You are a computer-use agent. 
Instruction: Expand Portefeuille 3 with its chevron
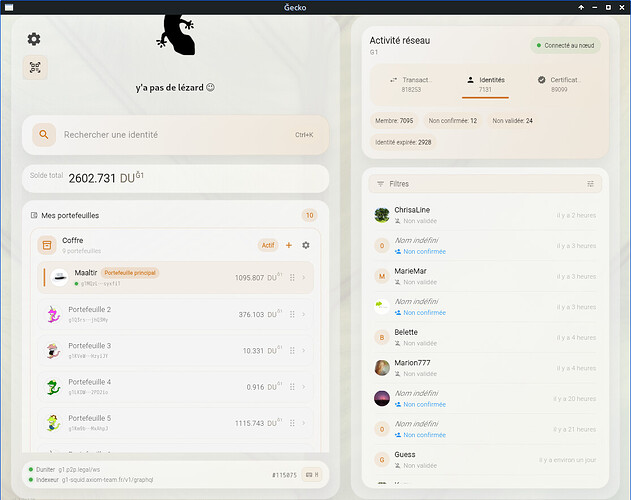click(x=304, y=351)
